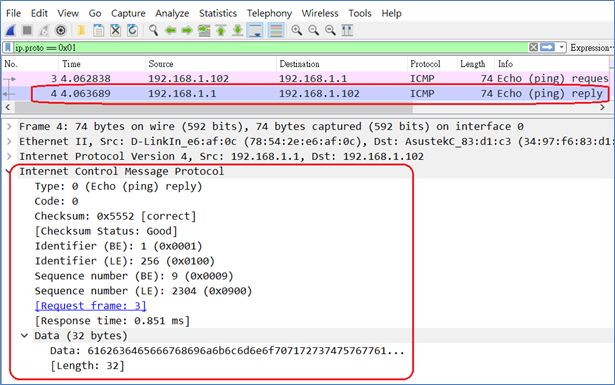The width and height of the screenshot is (615, 385).
Task: Sort by the No. column header
Action: click(30, 64)
